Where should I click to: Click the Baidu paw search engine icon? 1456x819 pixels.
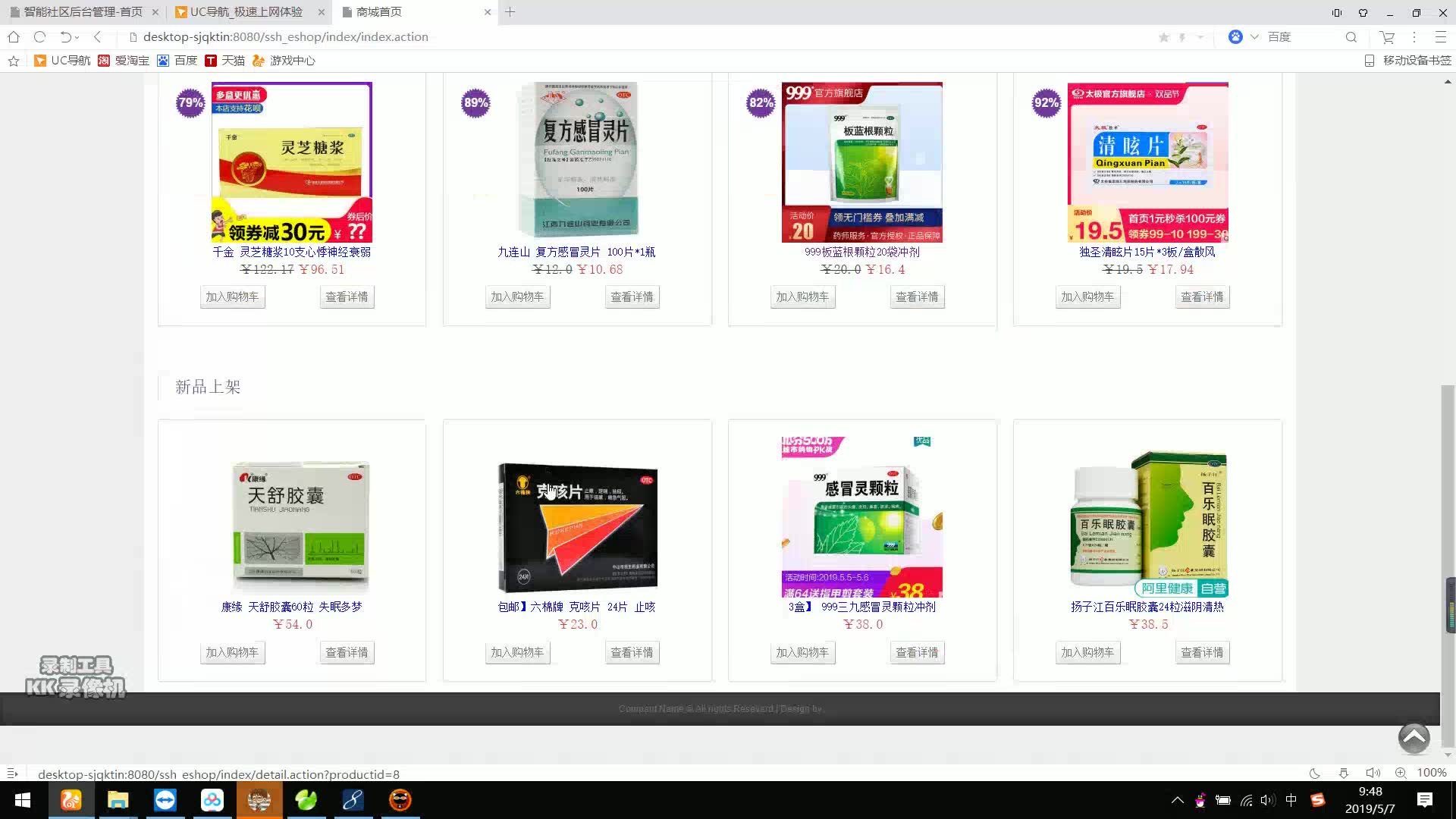tap(1235, 36)
